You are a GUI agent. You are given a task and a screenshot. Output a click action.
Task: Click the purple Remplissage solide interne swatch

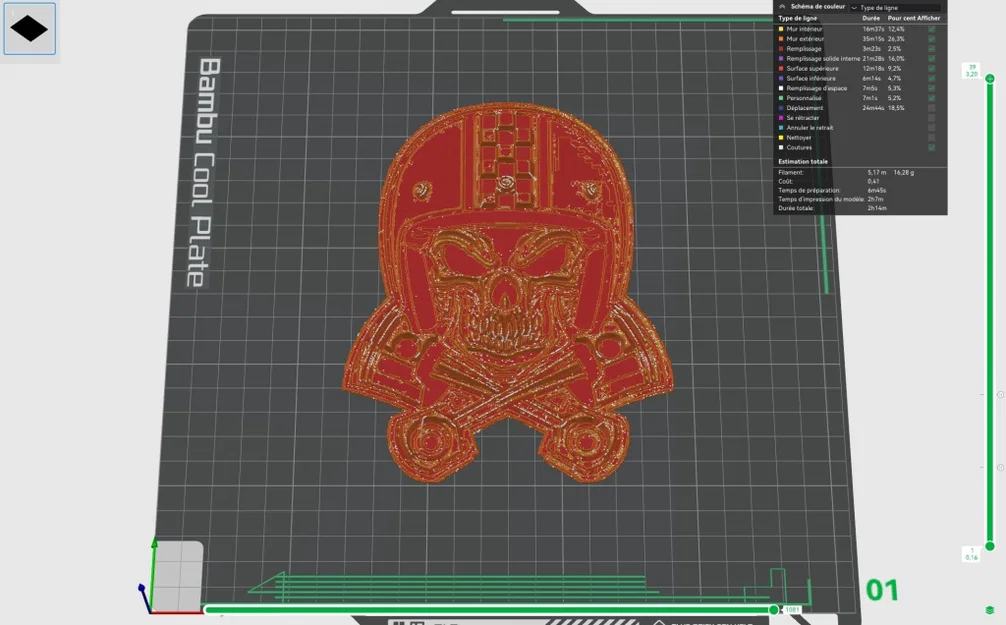pos(781,58)
